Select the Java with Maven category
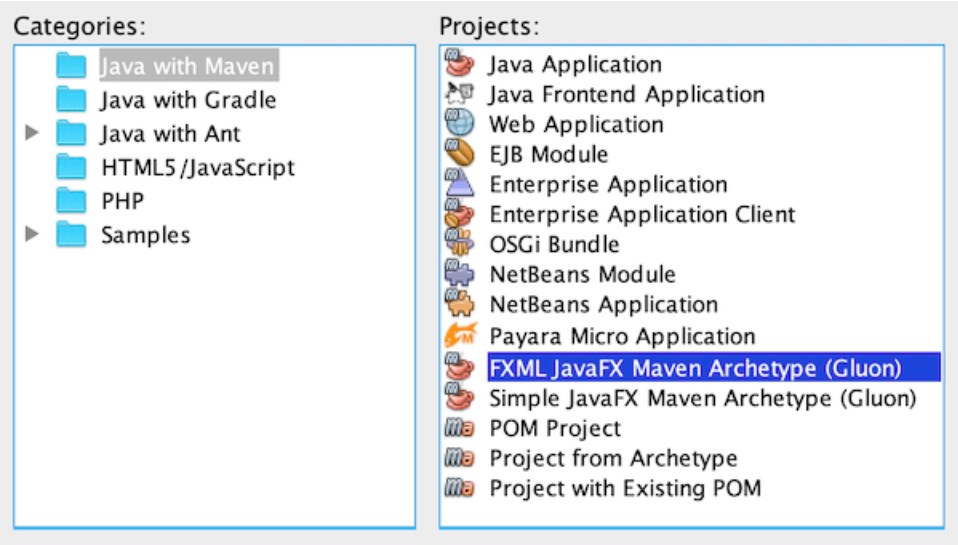Screen dimensions: 958x545 click(189, 65)
